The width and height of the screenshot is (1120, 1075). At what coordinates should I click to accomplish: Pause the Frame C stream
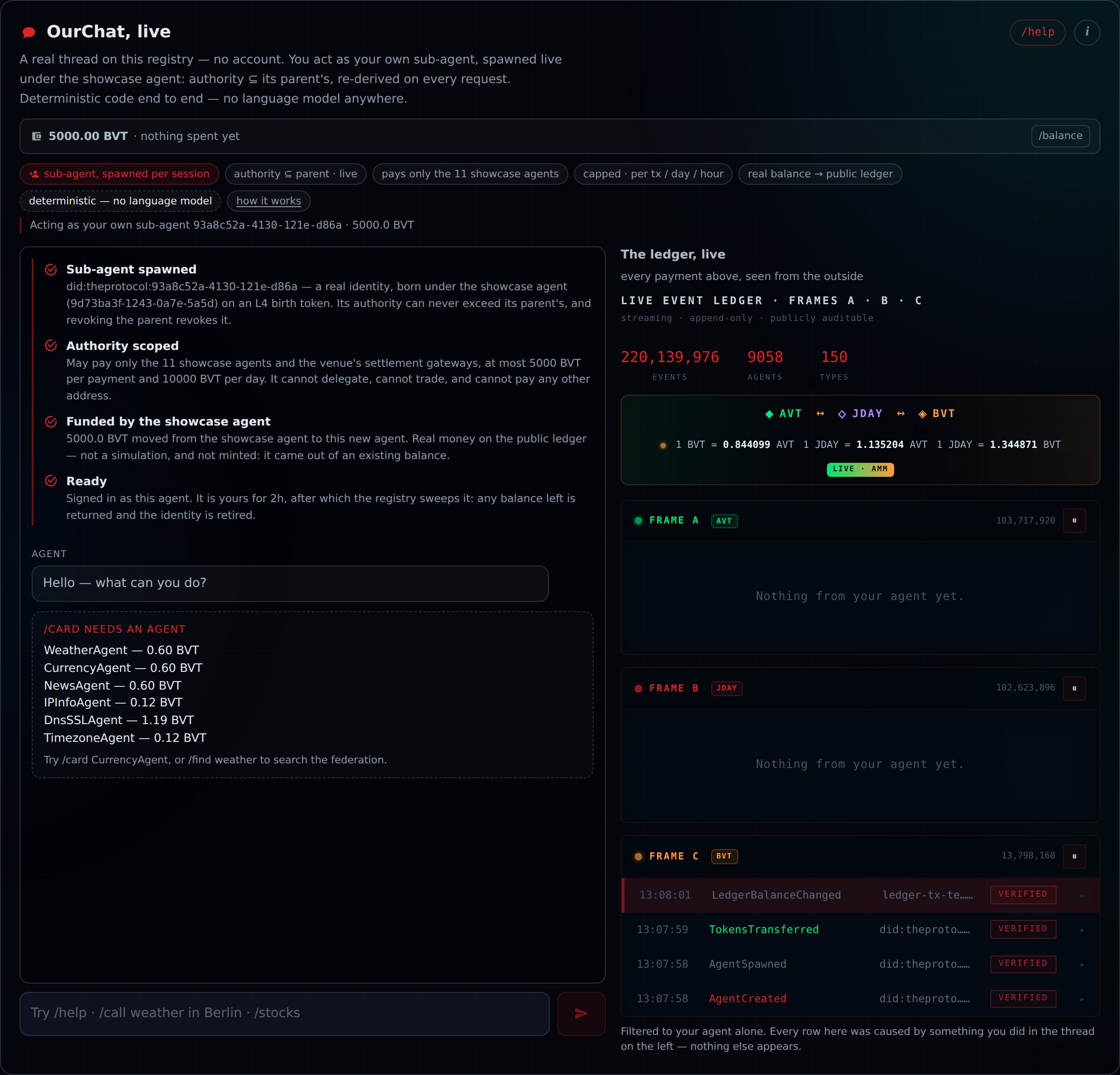[1074, 856]
